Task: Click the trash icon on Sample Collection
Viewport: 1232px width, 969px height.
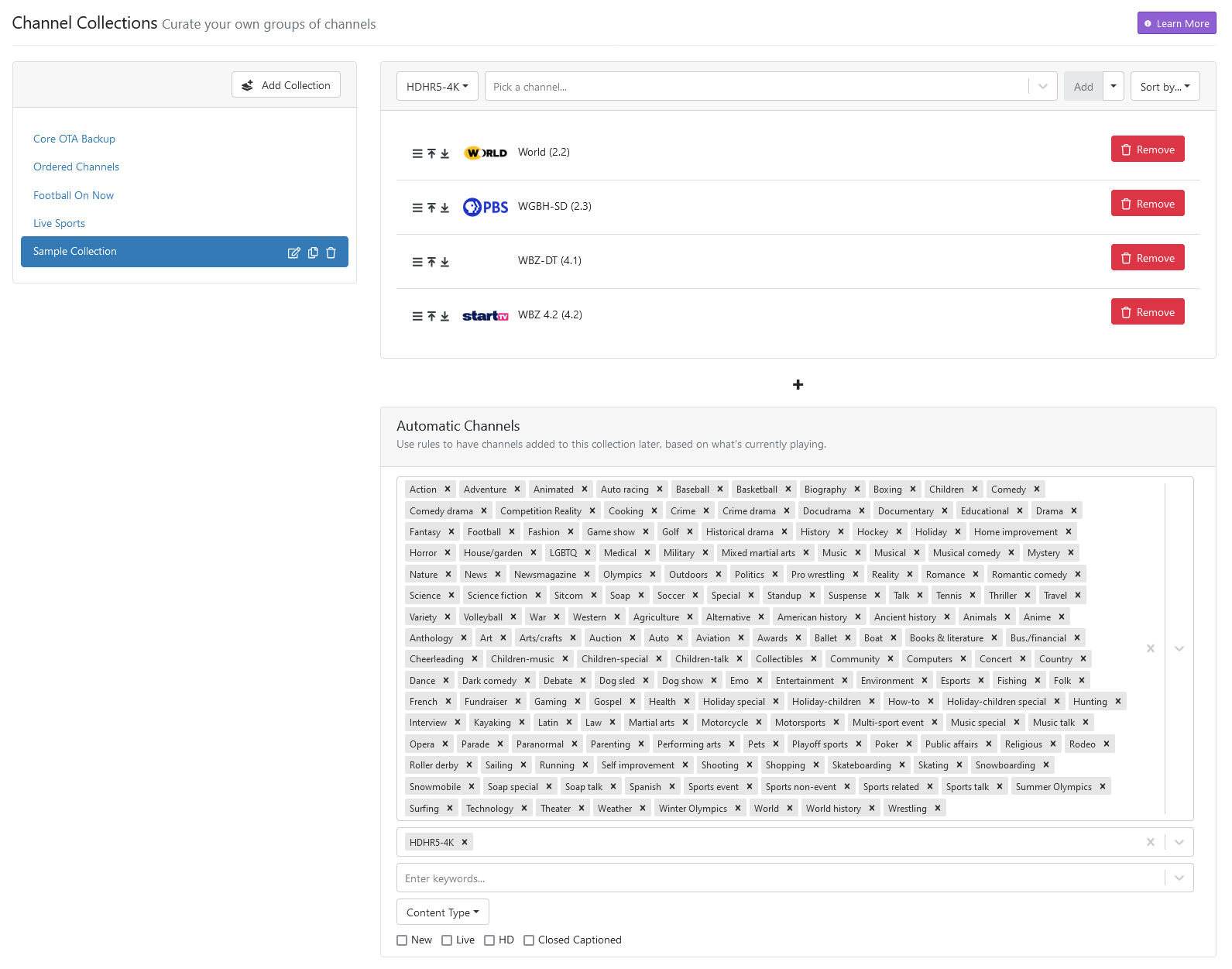Action: tap(331, 253)
